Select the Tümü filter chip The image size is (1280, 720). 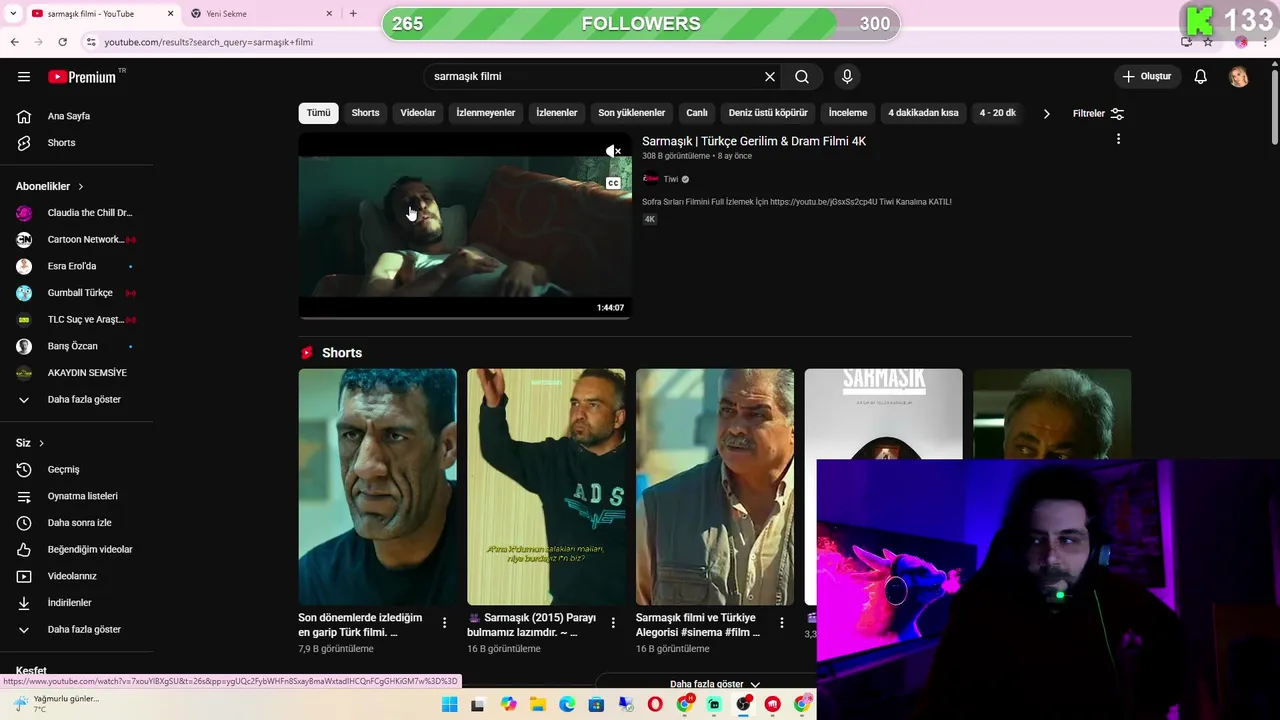(318, 113)
